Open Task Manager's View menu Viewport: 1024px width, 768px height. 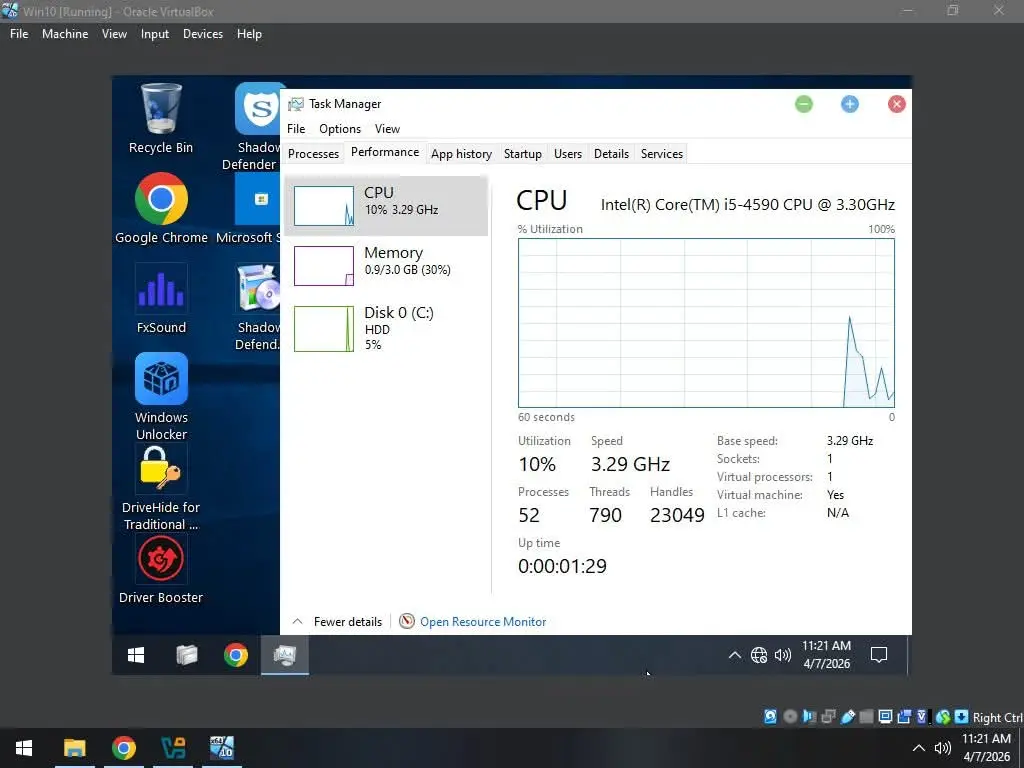point(387,129)
